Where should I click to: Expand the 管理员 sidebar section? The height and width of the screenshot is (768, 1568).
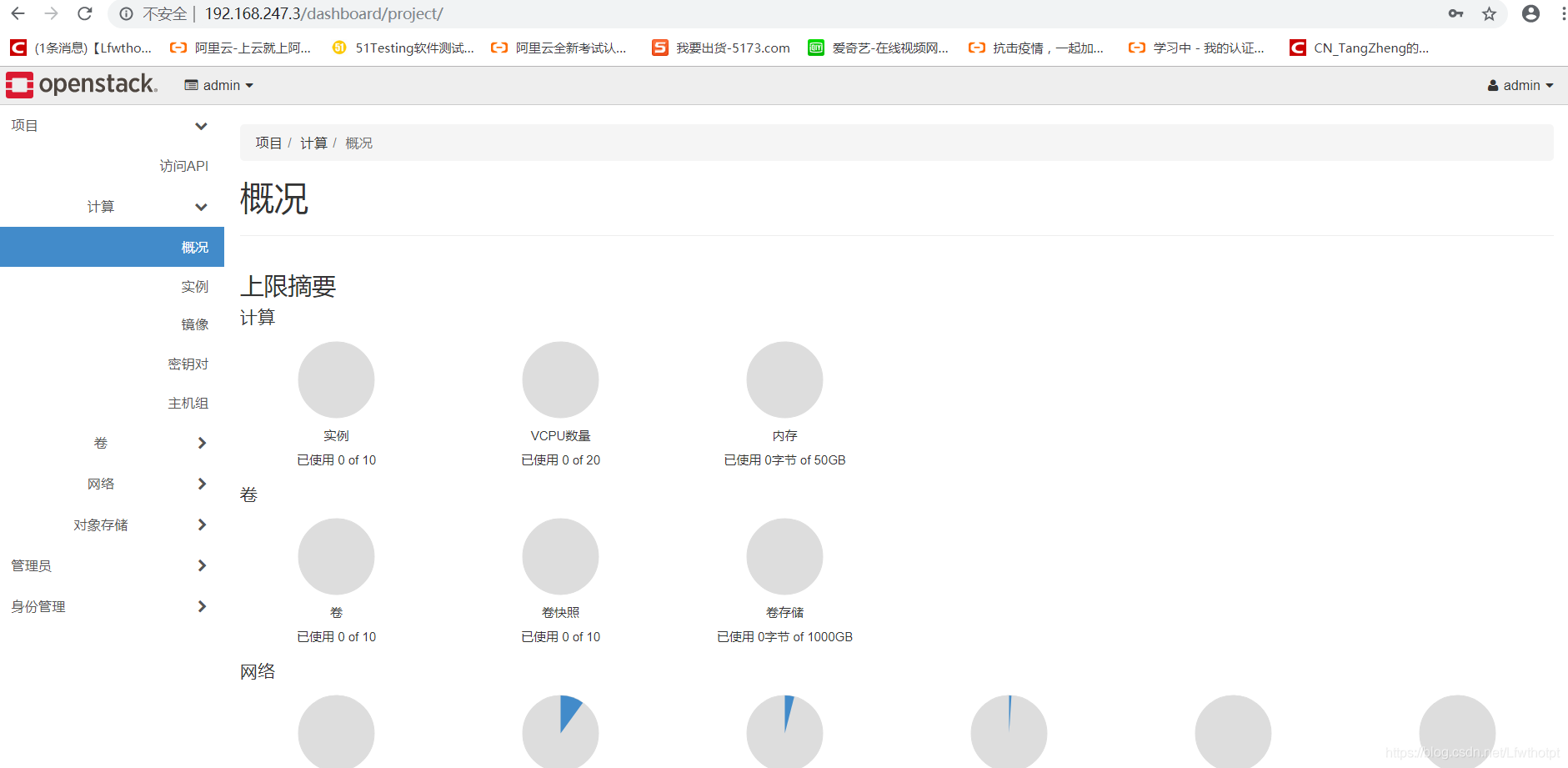click(112, 565)
